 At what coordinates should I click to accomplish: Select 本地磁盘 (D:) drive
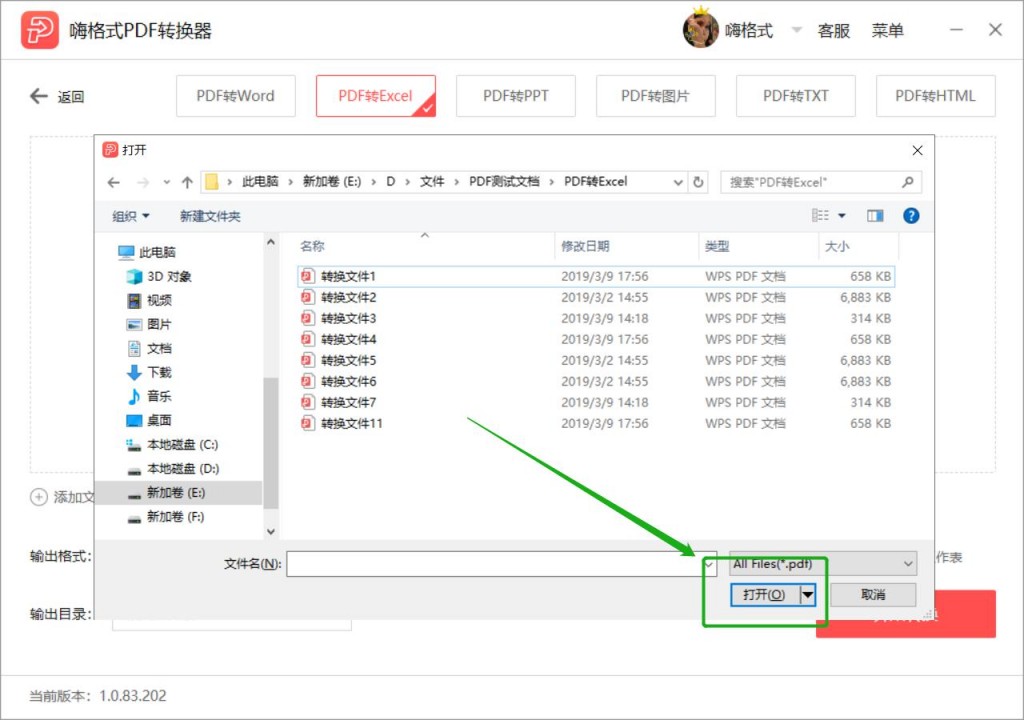point(173,469)
